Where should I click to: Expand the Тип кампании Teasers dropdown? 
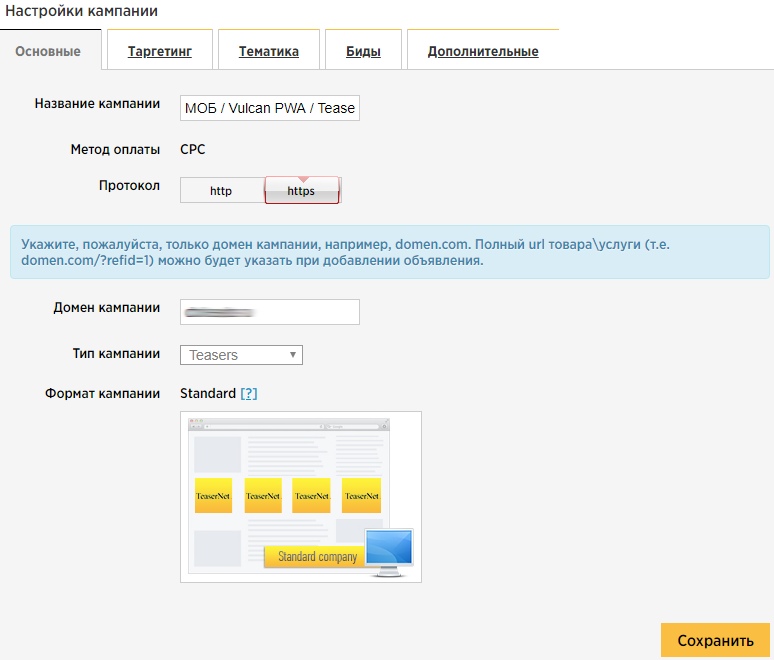[x=241, y=355]
